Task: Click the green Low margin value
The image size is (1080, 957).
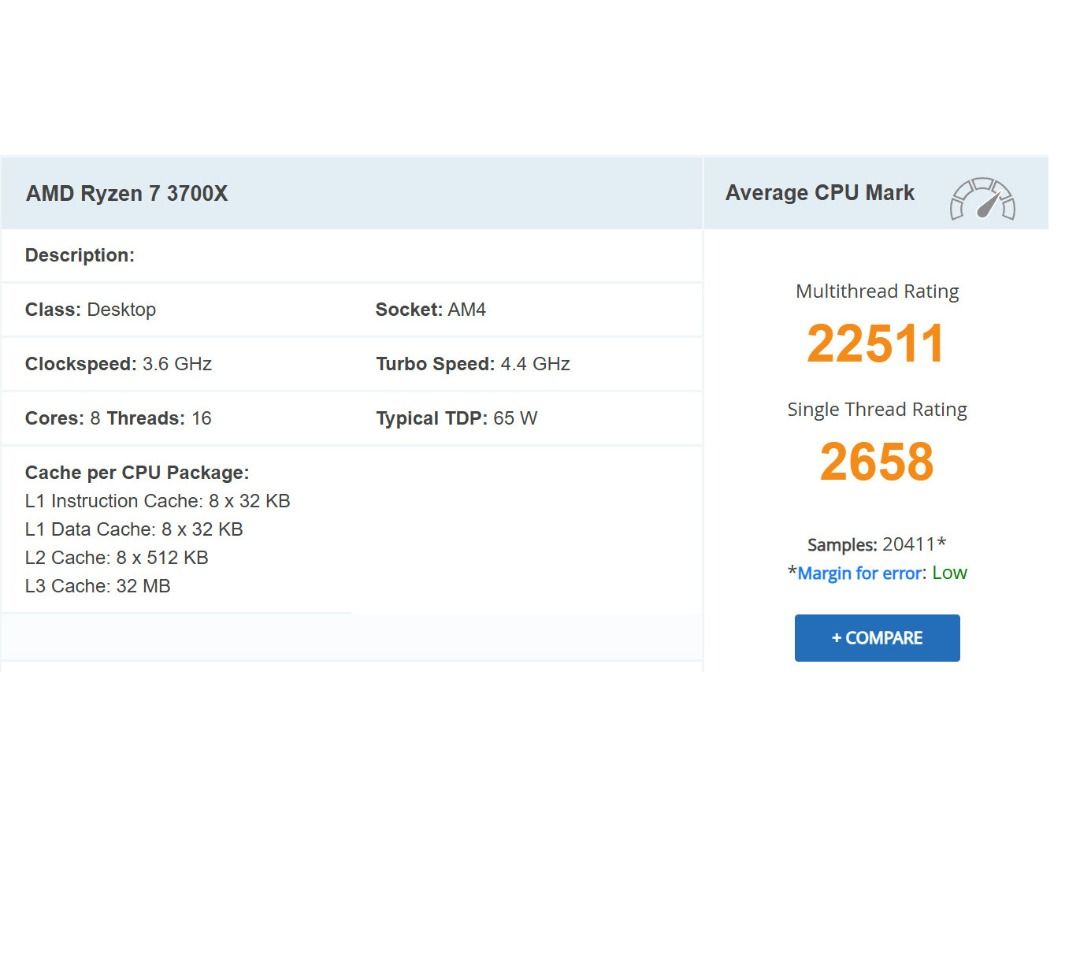Action: click(949, 573)
